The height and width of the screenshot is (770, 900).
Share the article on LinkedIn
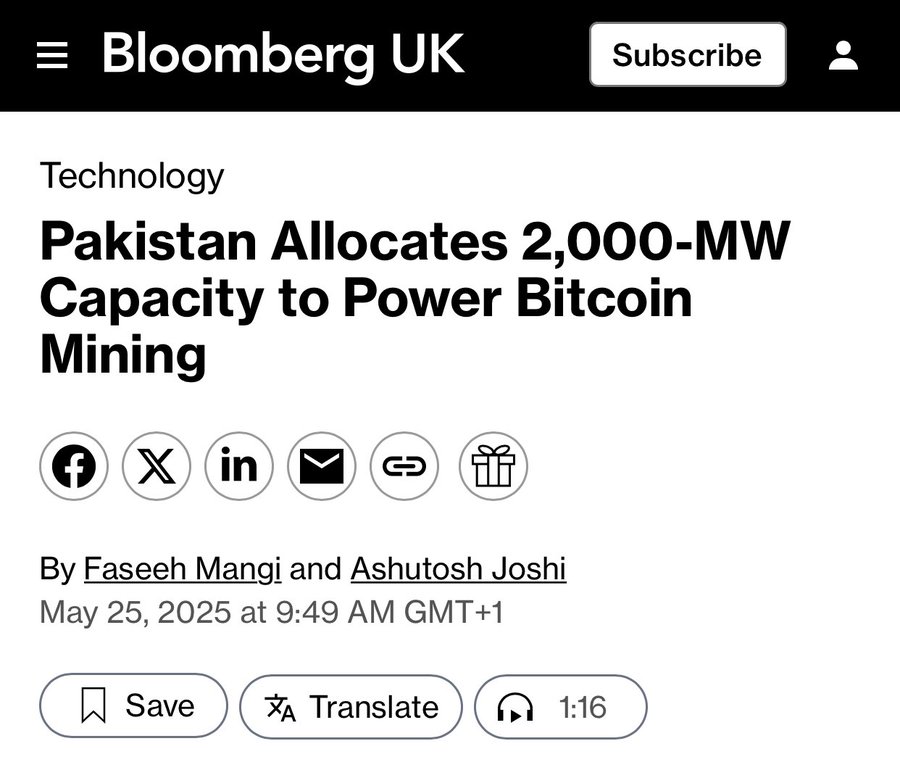point(239,466)
